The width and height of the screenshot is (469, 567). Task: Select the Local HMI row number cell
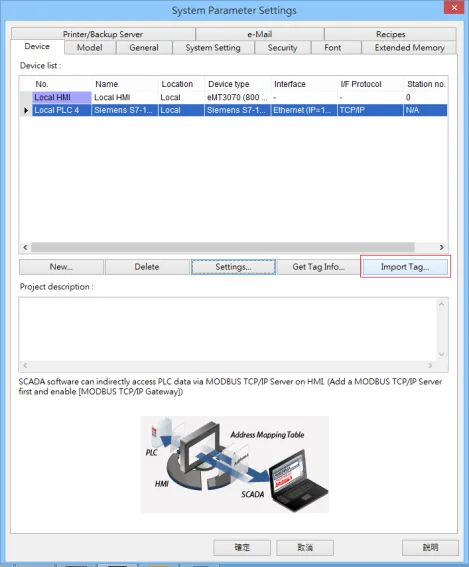tap(61, 97)
